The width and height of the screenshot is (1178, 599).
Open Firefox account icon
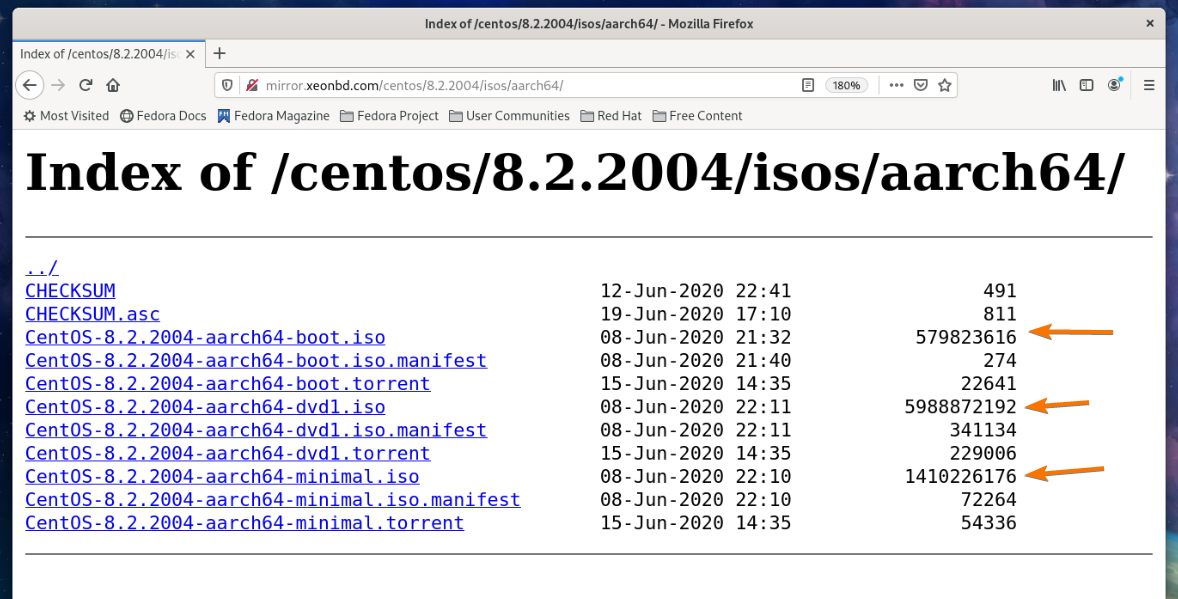(x=1114, y=85)
